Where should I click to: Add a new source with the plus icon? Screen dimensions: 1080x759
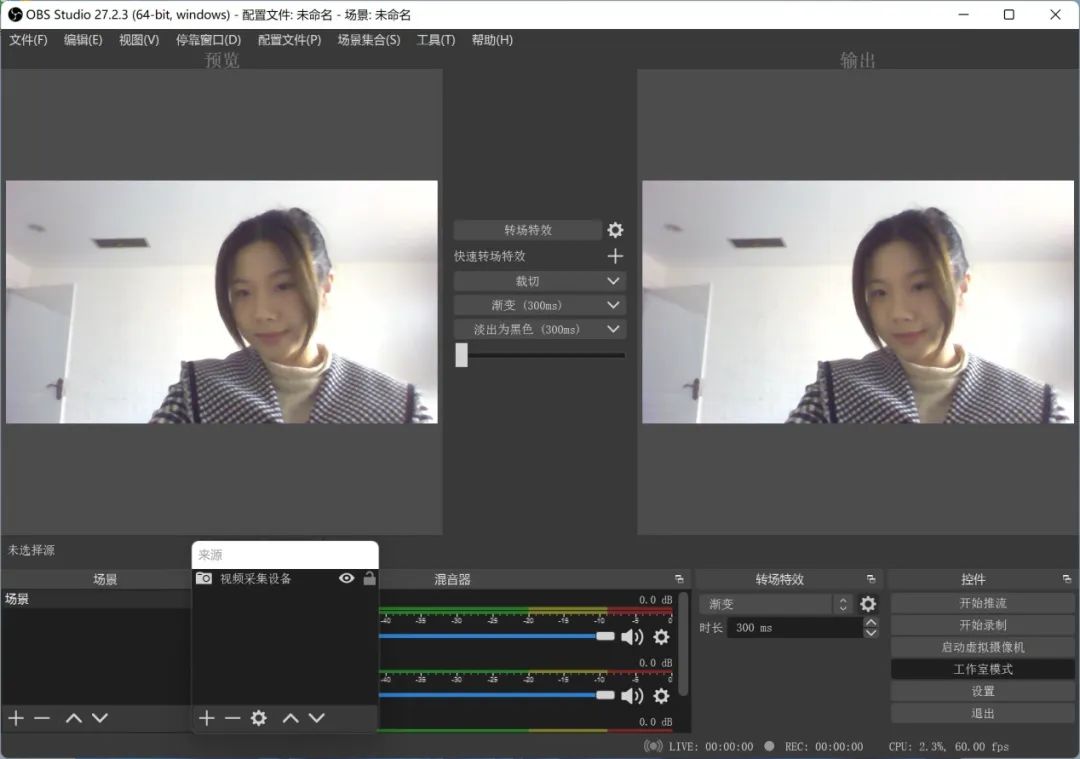(206, 718)
